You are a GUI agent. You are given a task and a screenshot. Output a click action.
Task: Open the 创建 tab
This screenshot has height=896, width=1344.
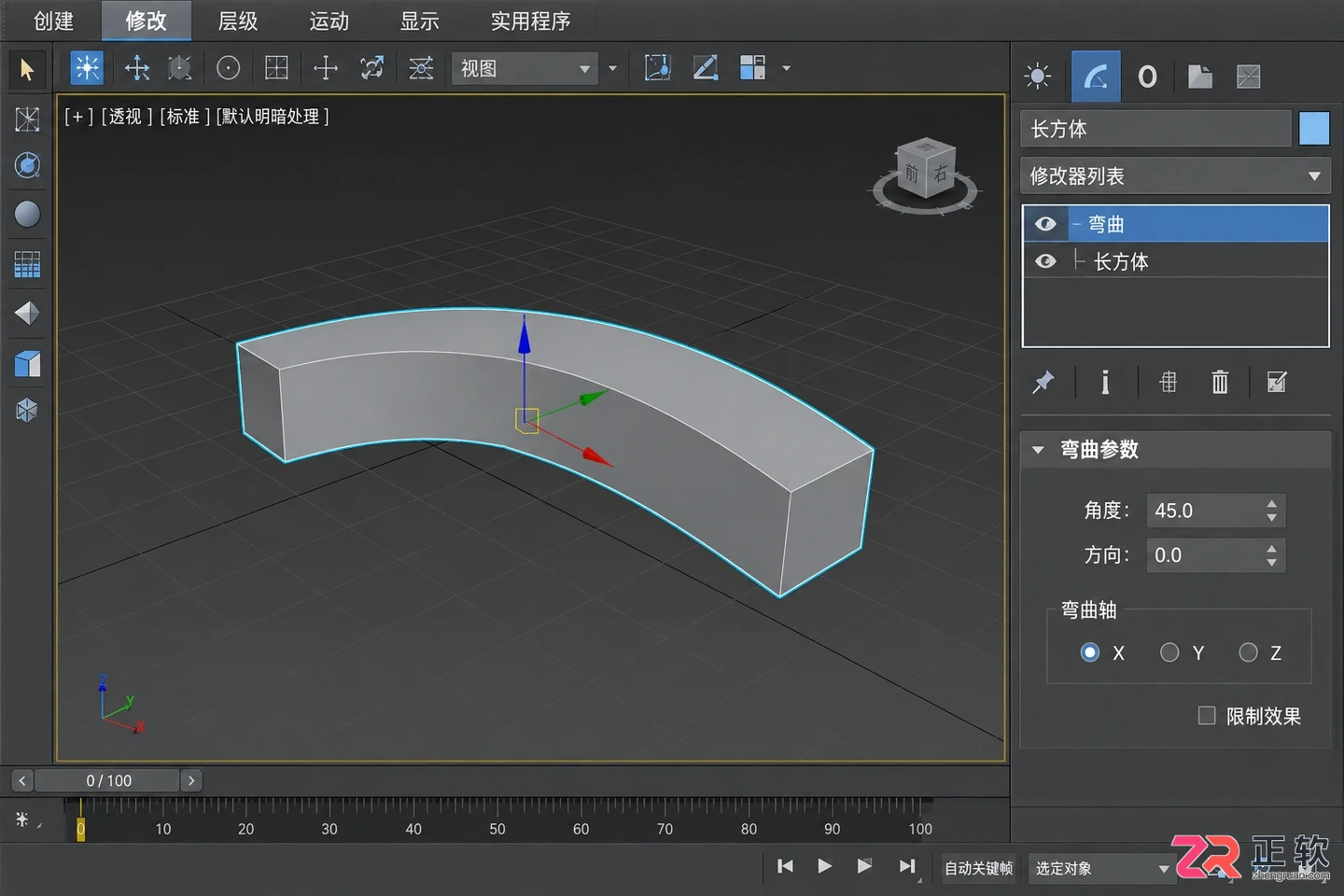click(53, 21)
